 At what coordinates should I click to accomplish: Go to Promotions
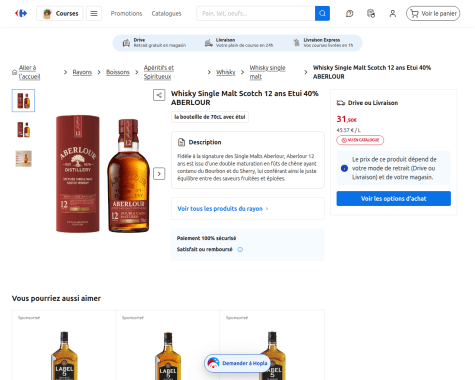126,14
